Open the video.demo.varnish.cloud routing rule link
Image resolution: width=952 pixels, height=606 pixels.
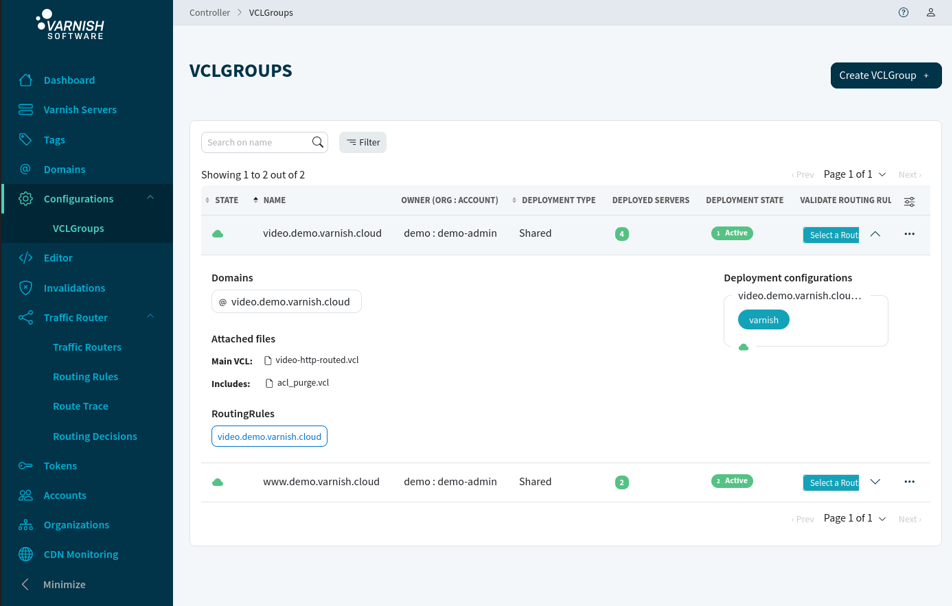[x=270, y=437]
